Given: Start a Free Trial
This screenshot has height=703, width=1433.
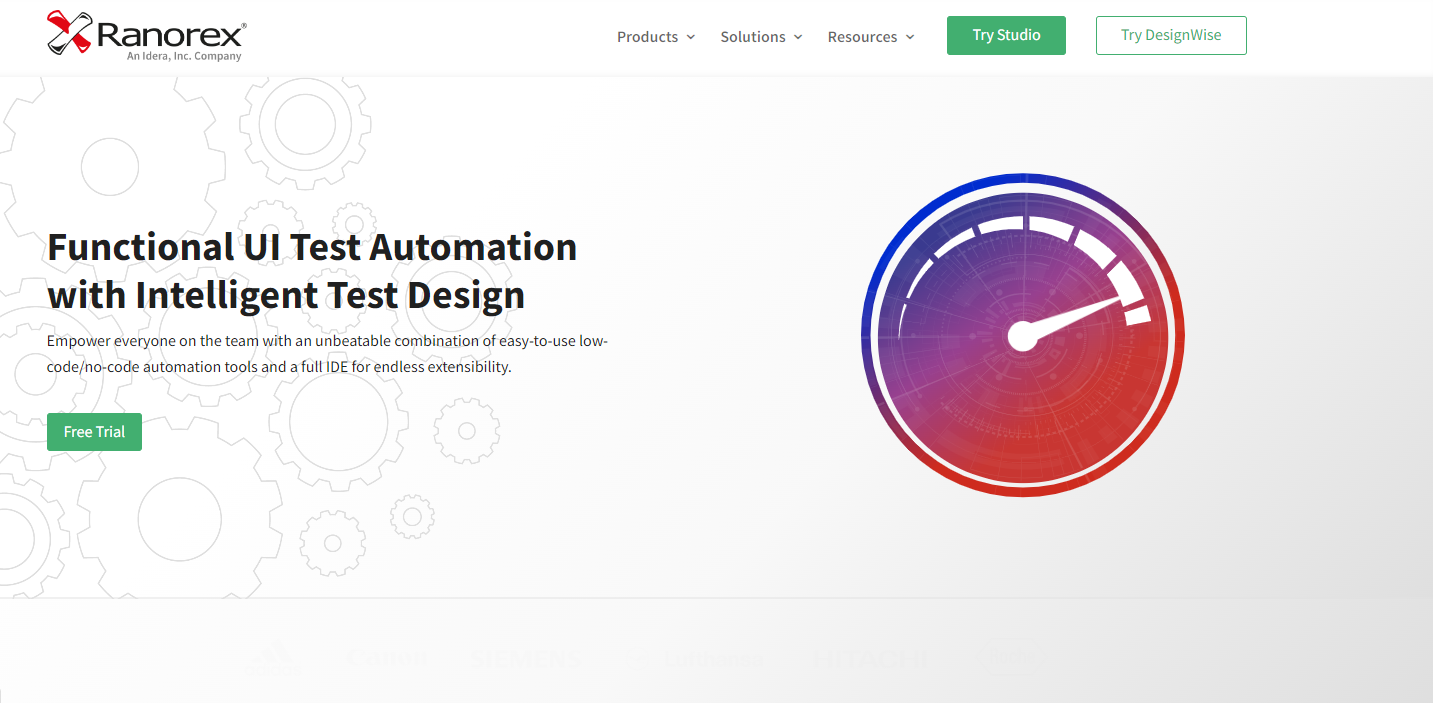Looking at the screenshot, I should click(93, 431).
